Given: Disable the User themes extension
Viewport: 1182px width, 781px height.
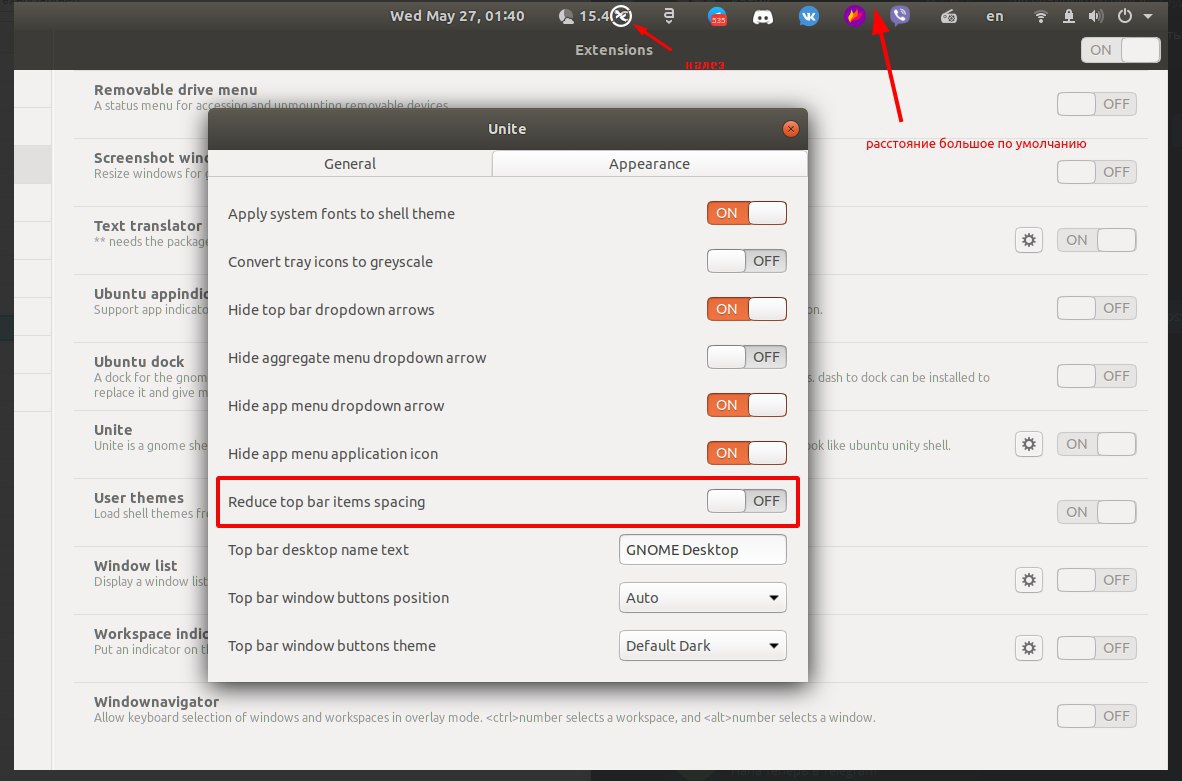Looking at the screenshot, I should point(1096,512).
